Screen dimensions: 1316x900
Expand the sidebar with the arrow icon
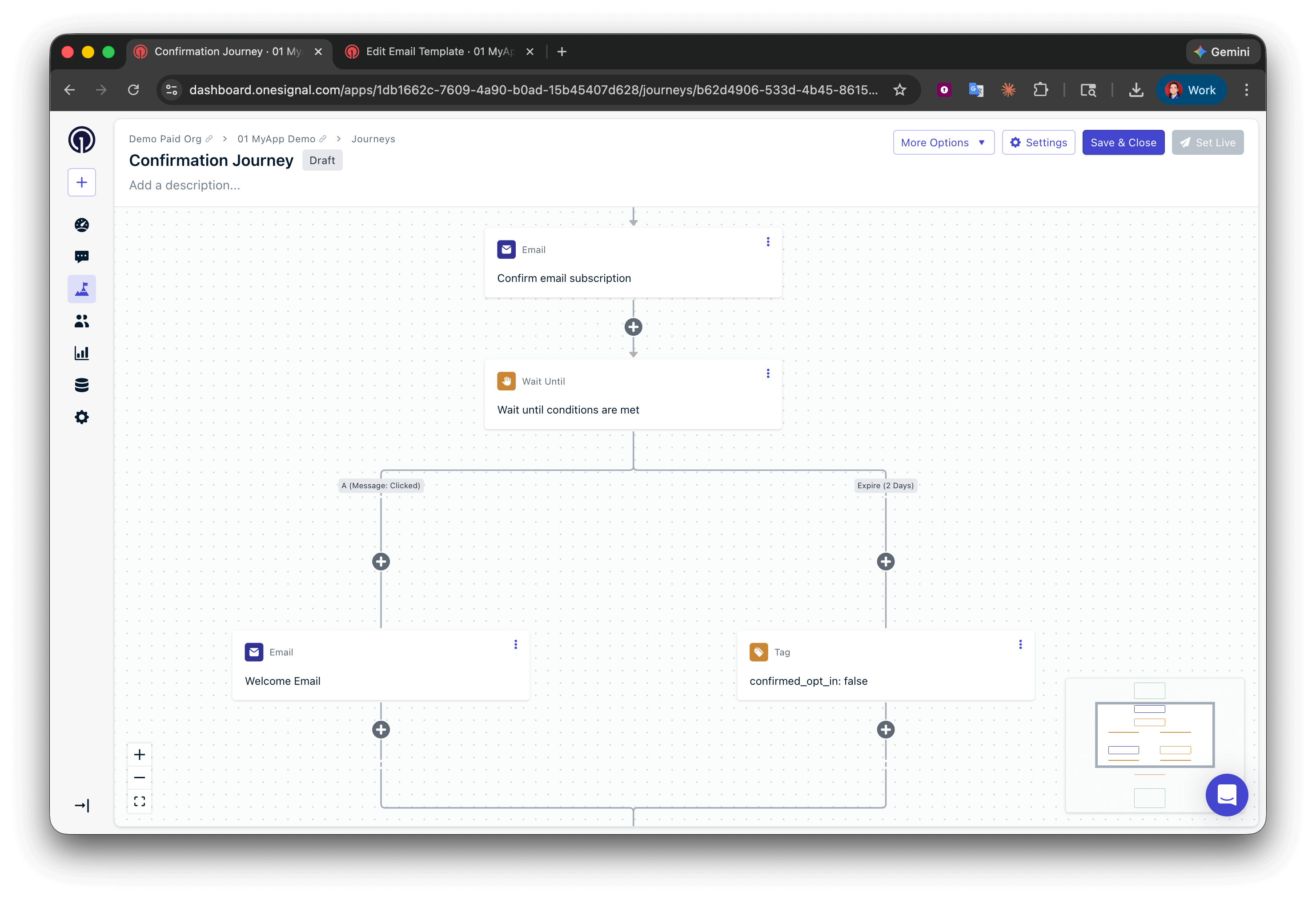coord(81,805)
